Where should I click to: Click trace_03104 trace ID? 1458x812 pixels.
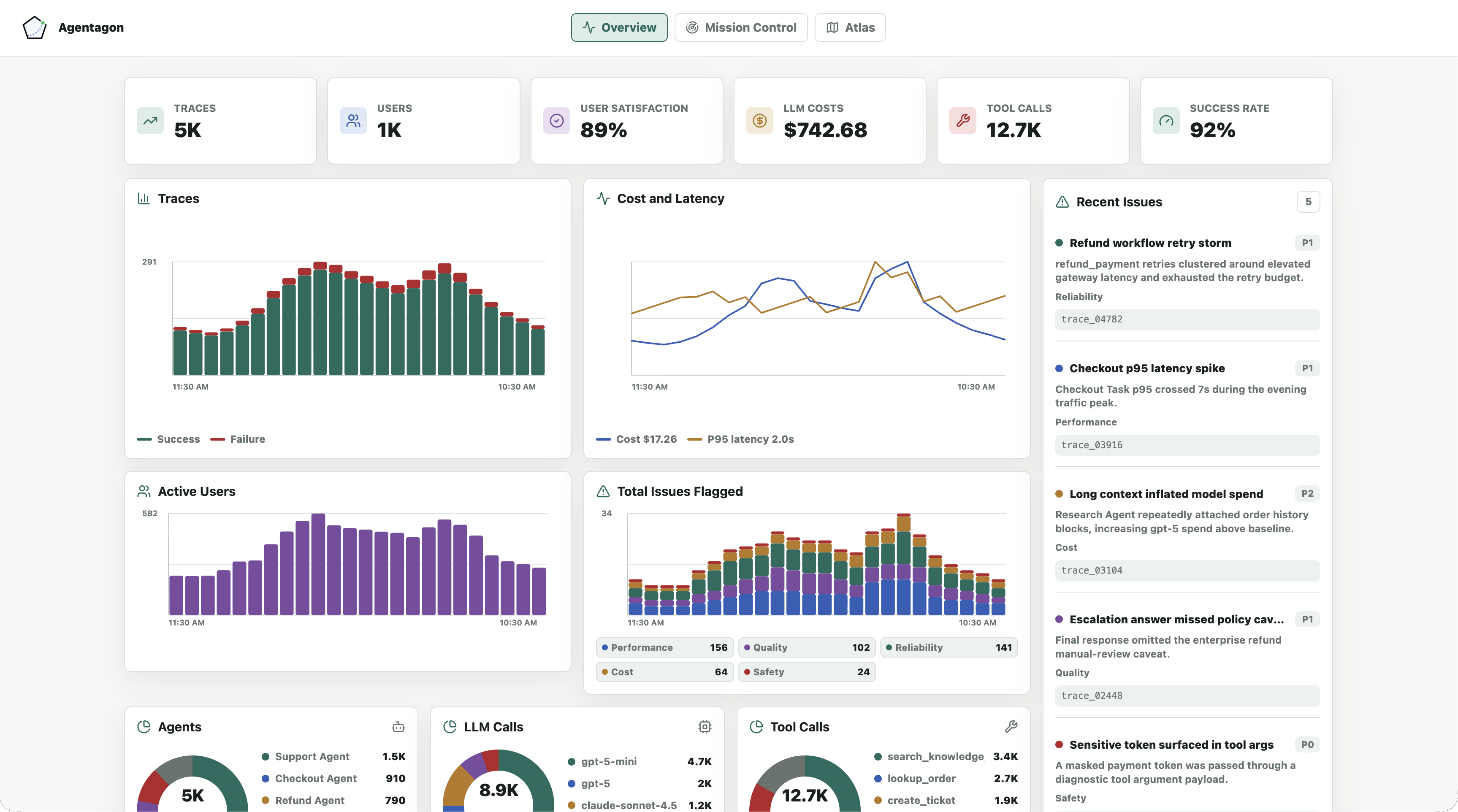point(1187,570)
